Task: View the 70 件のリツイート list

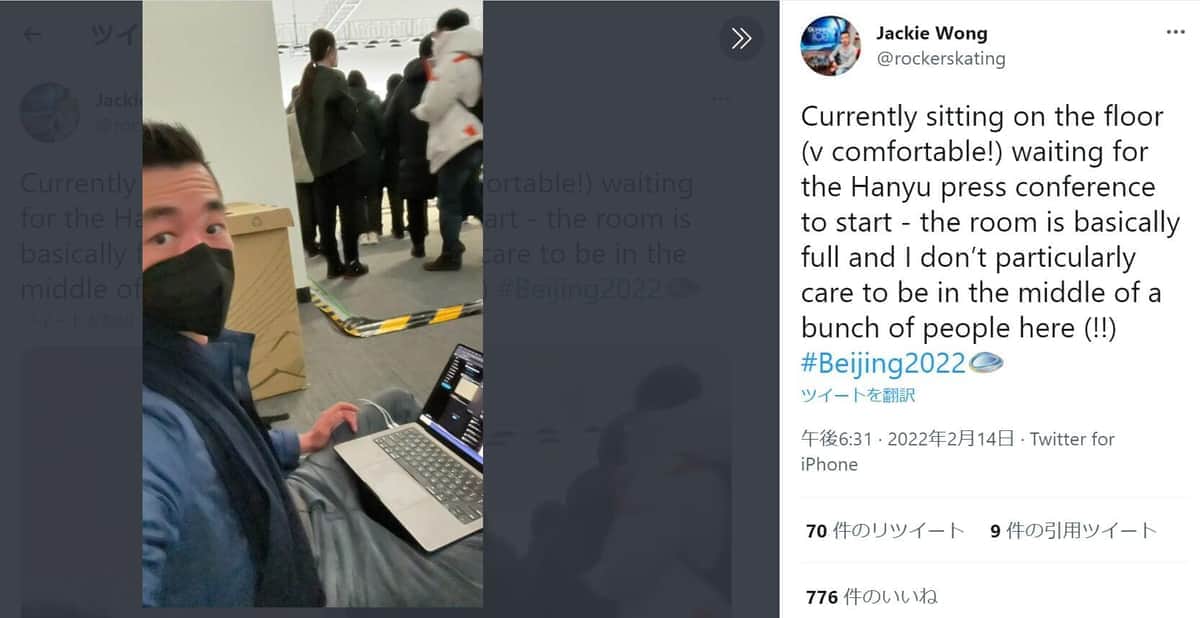Action: click(885, 531)
